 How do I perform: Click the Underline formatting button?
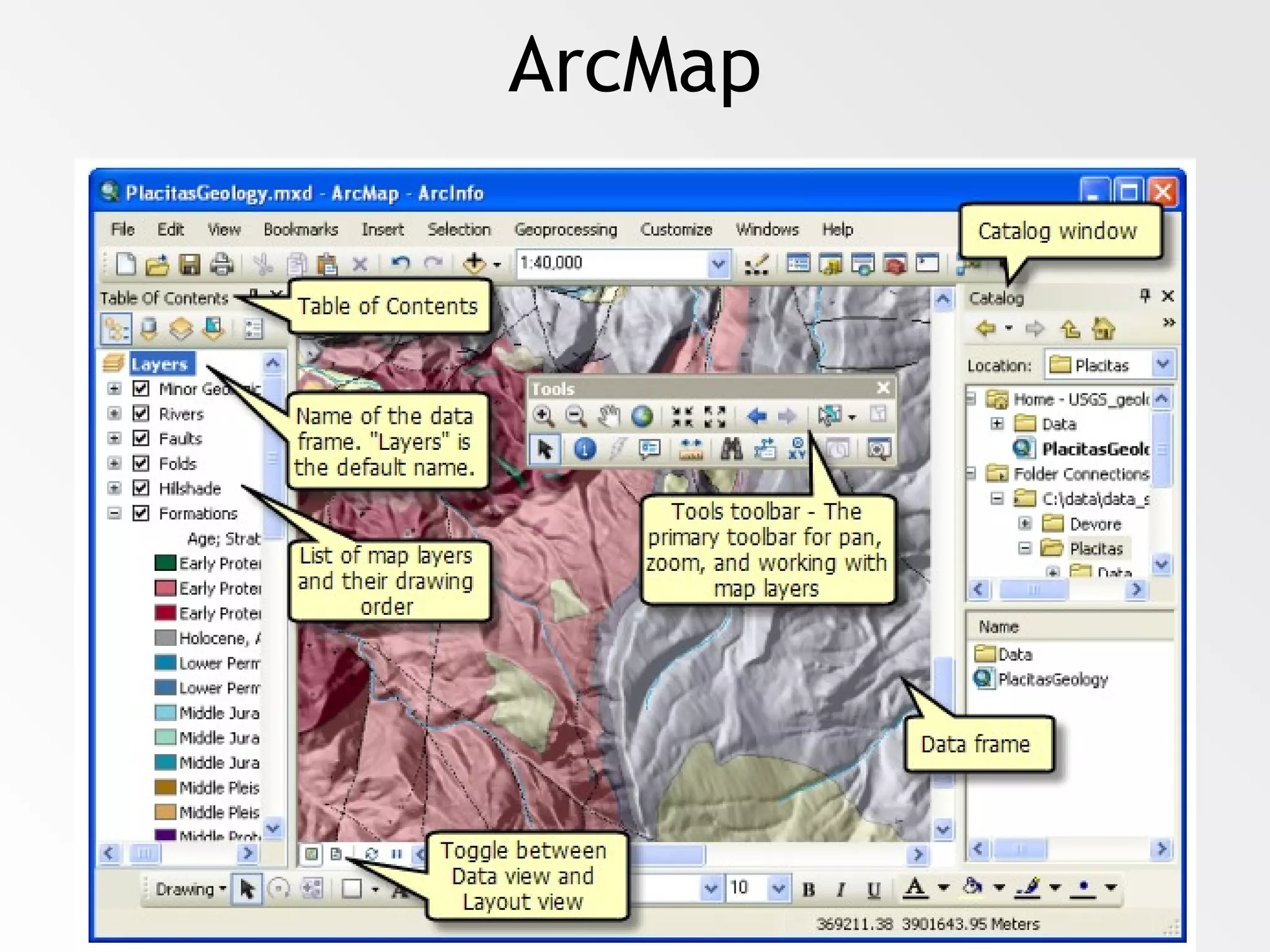(874, 890)
